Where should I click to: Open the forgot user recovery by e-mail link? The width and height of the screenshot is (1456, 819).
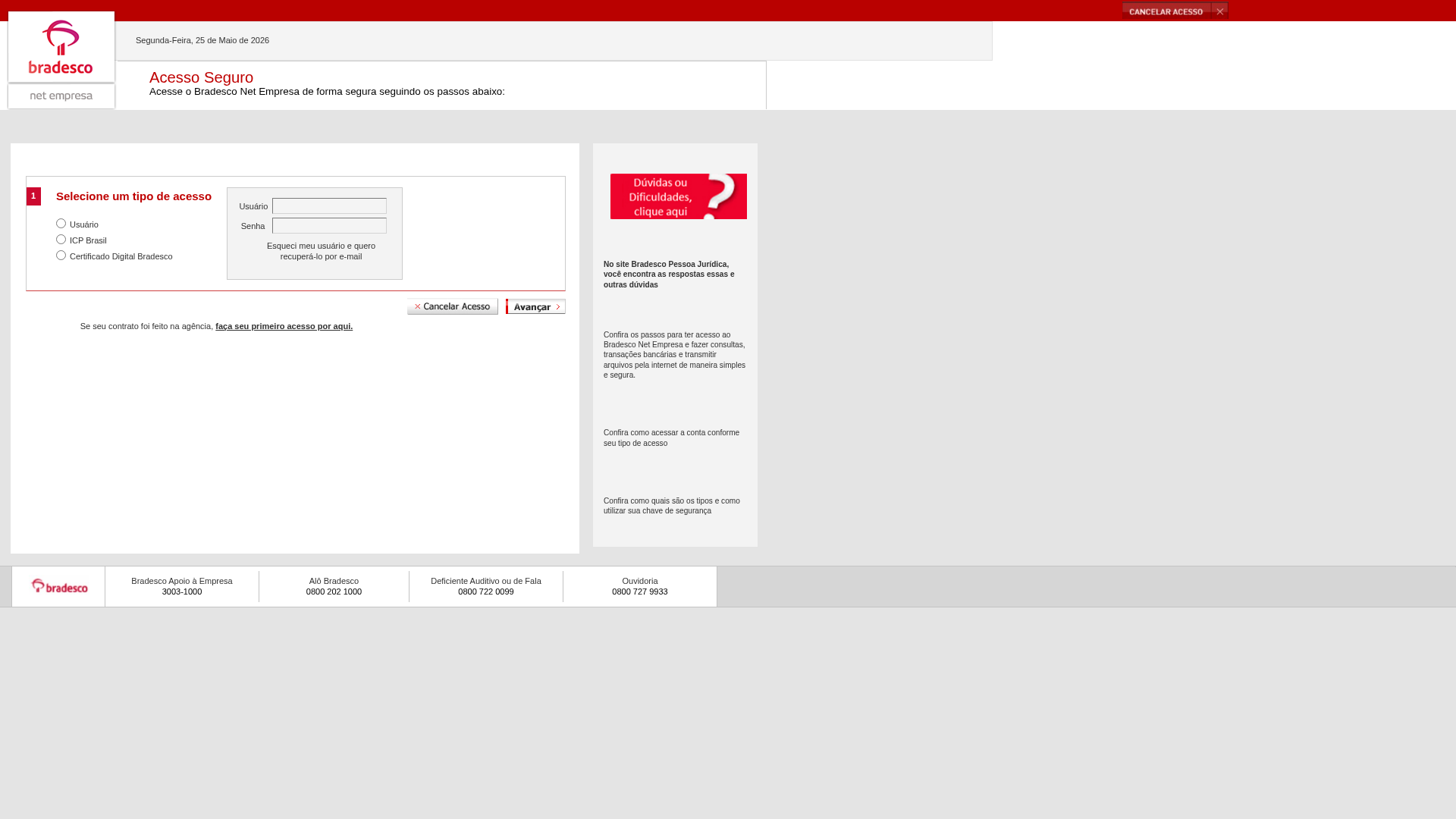point(321,251)
